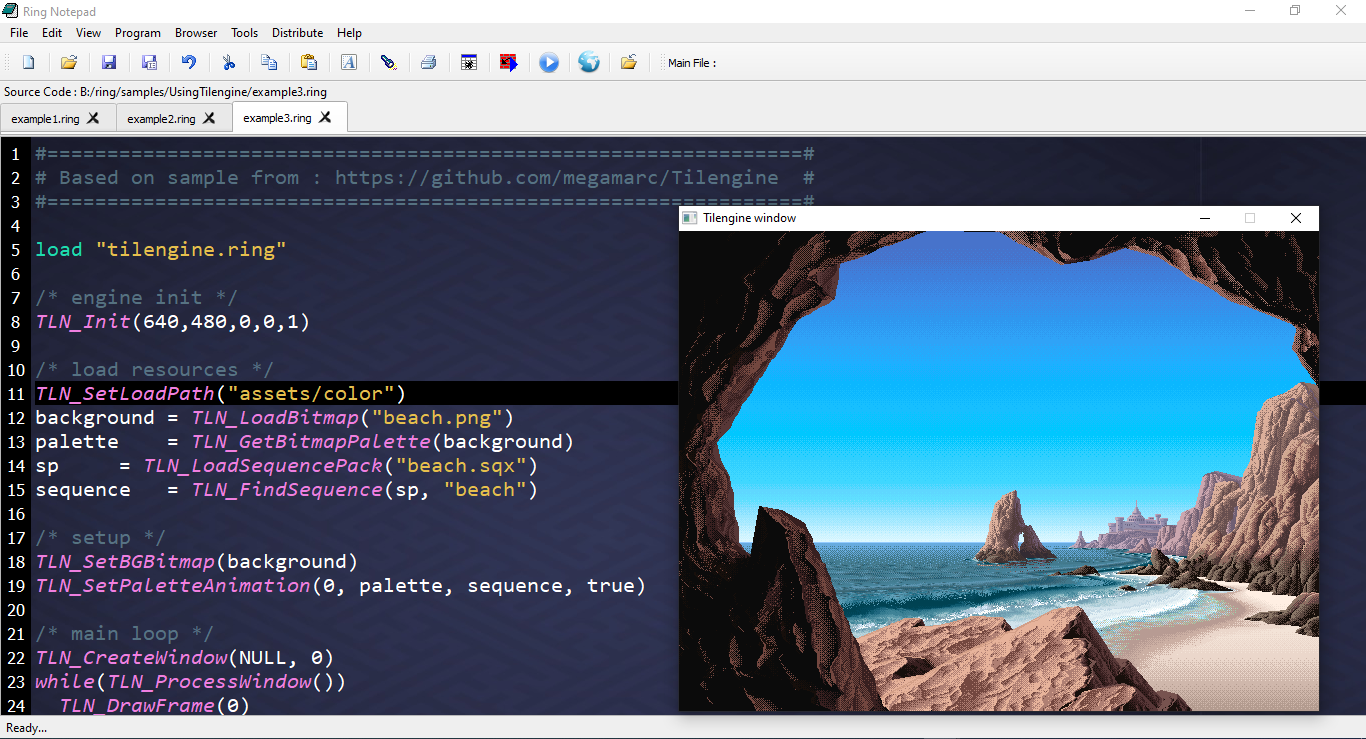Switch to the example2.ring tab
This screenshot has width=1366, height=739.
click(160, 117)
